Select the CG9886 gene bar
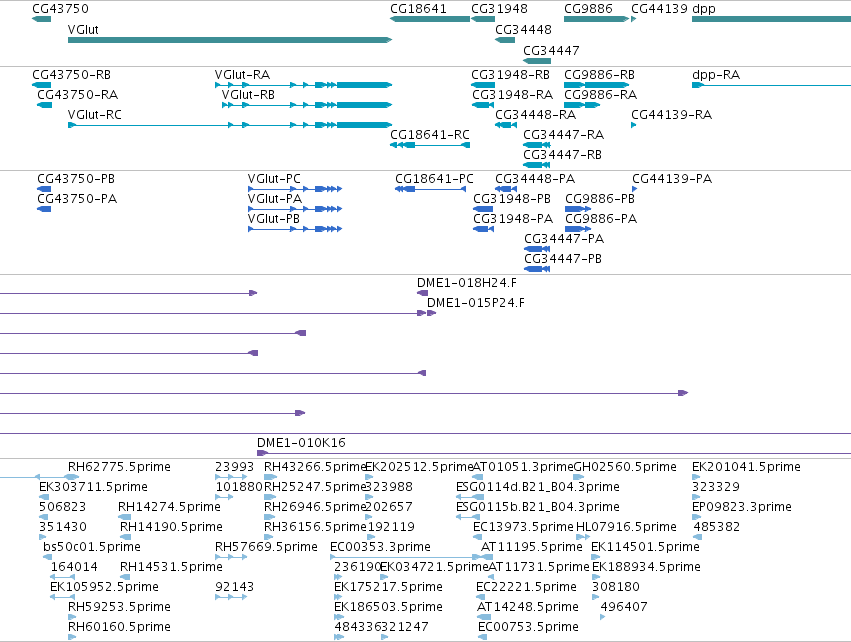This screenshot has width=851, height=642. (x=596, y=19)
